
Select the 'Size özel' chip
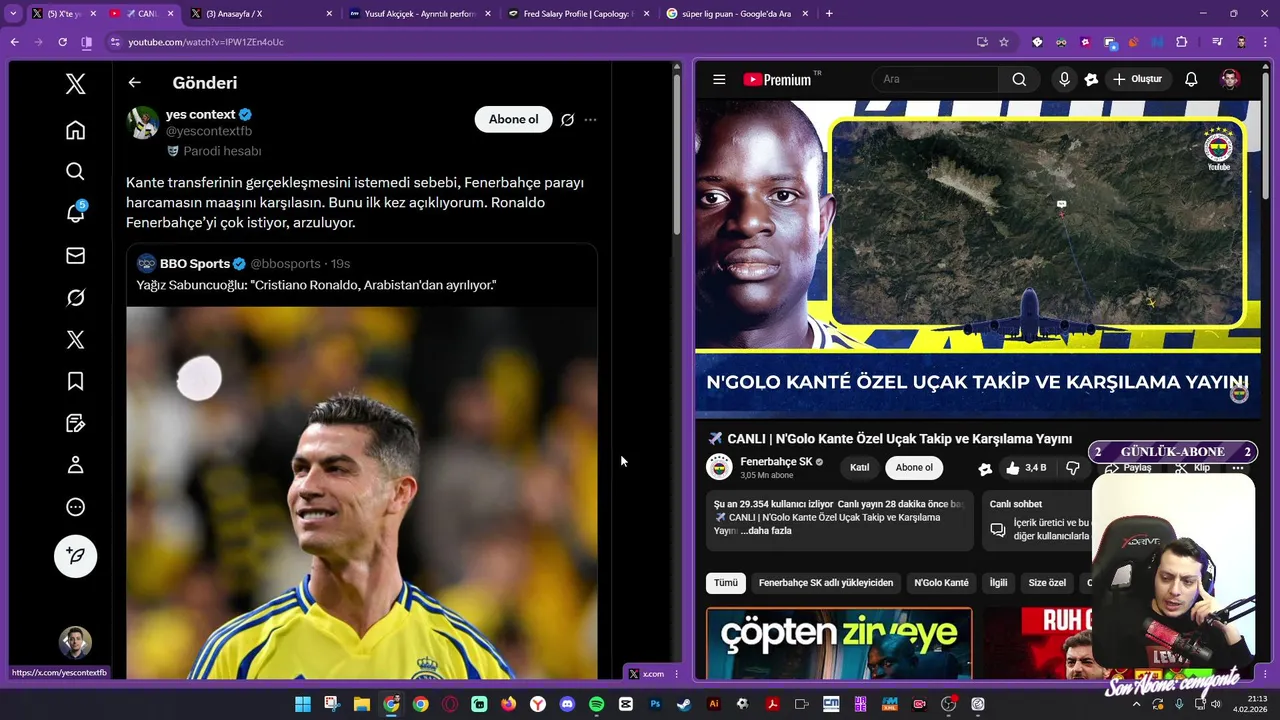(x=1047, y=583)
